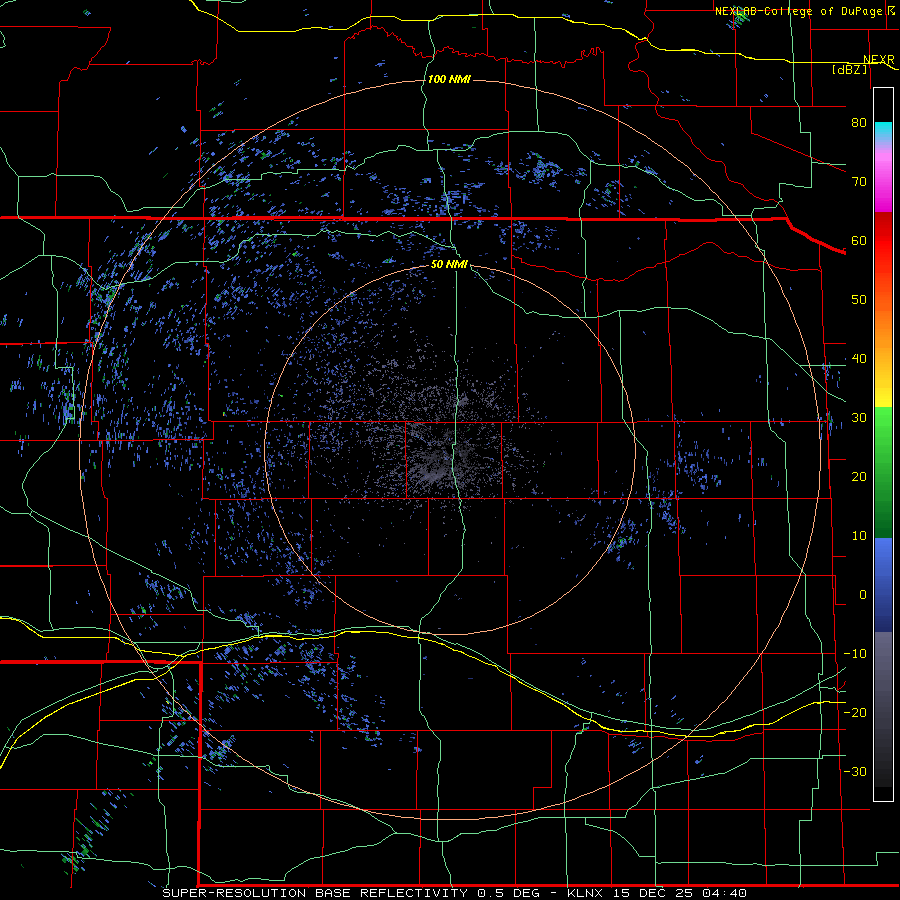Click the 20 dBZ scale value
The image size is (900, 900).
pos(859,477)
